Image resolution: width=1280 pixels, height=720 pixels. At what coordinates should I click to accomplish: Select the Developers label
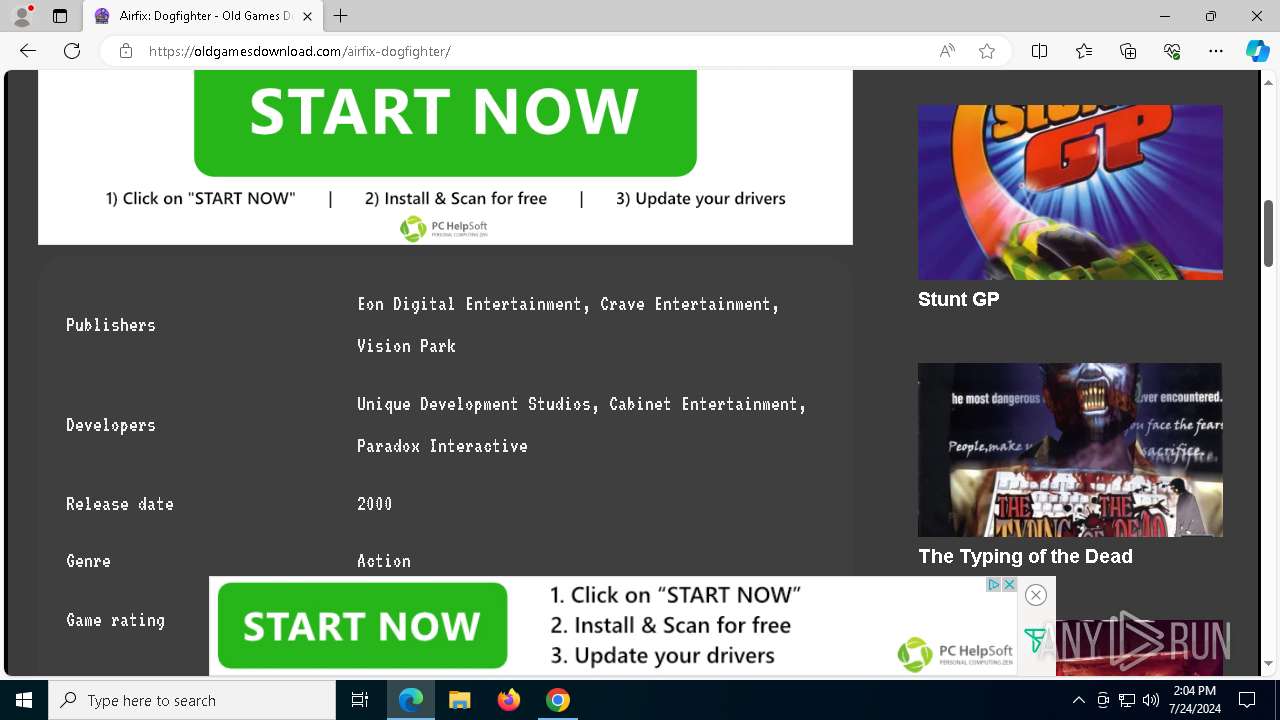111,425
